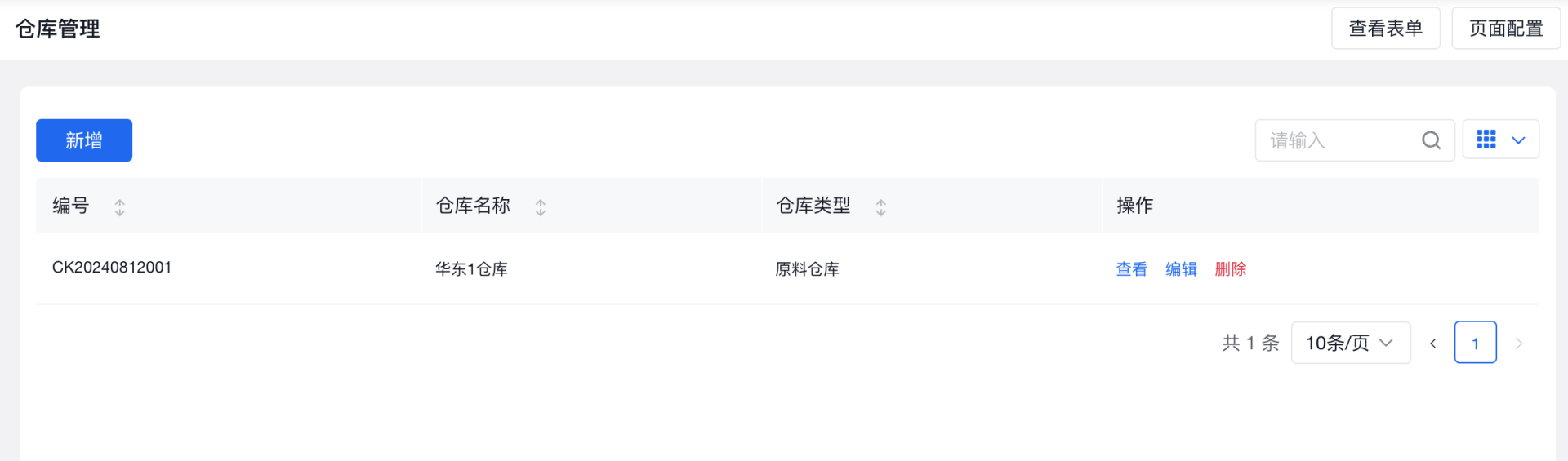The height and width of the screenshot is (461, 1568).
Task: Expand the view mode dropdown chevron
Action: click(x=1518, y=140)
